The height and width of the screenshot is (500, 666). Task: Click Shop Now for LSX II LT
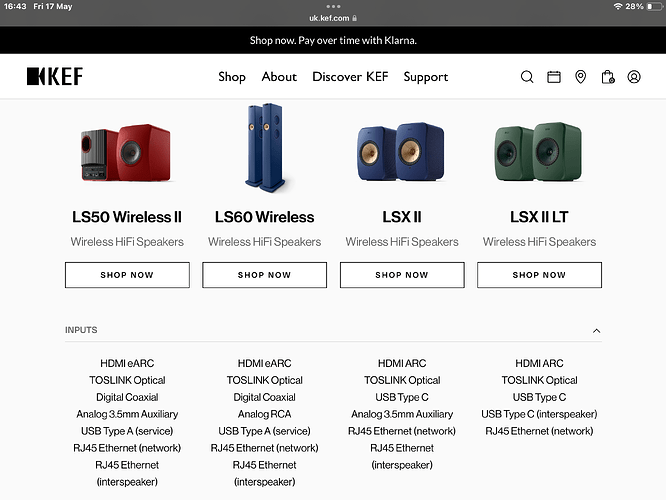pyautogui.click(x=539, y=275)
